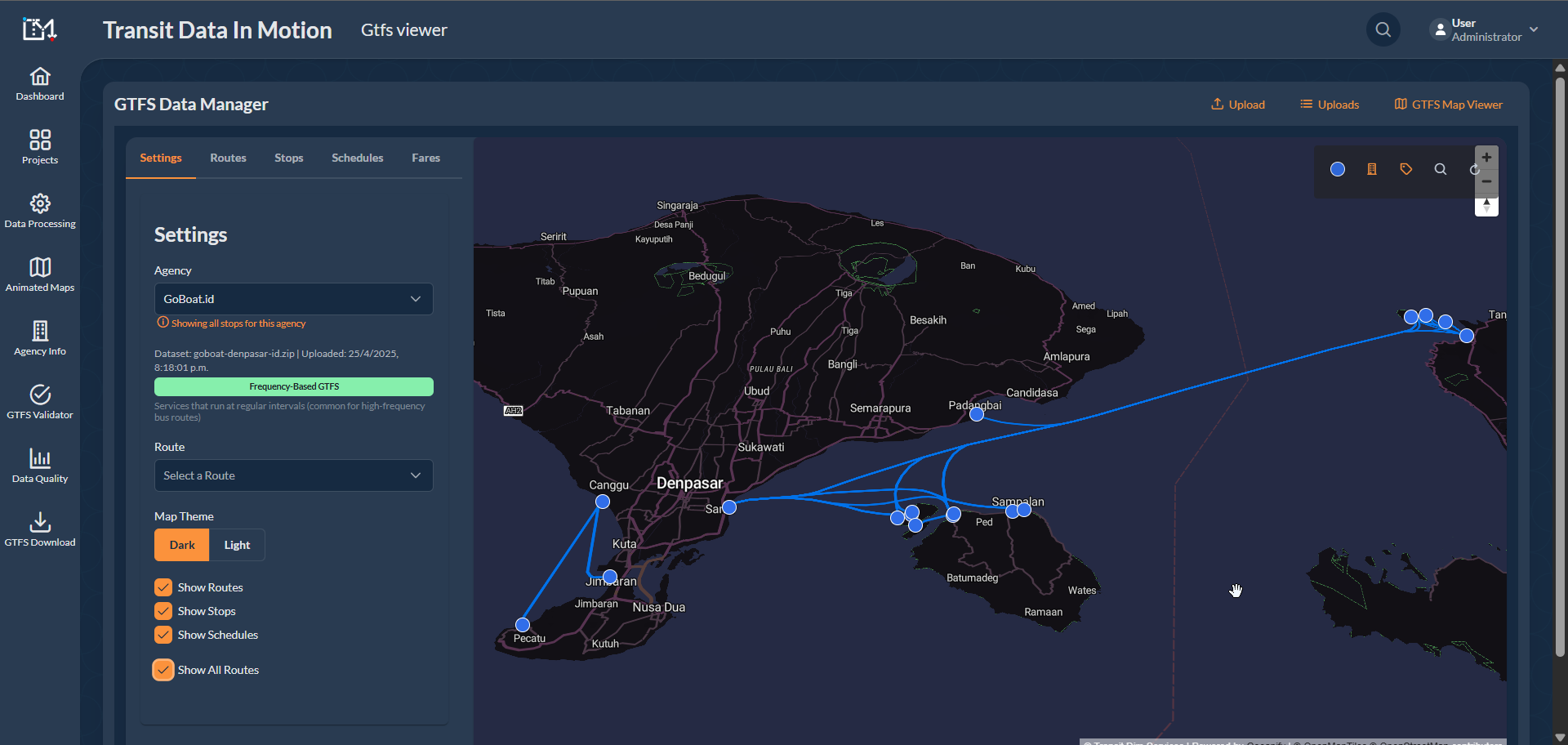The image size is (1568, 745).
Task: Expand the Select a Route dropdown
Action: [293, 475]
